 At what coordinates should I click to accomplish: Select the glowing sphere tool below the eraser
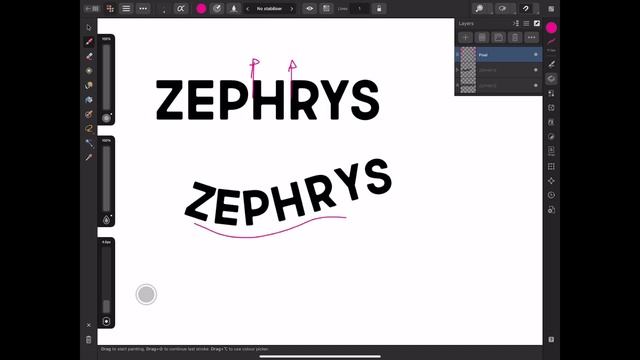[x=89, y=71]
